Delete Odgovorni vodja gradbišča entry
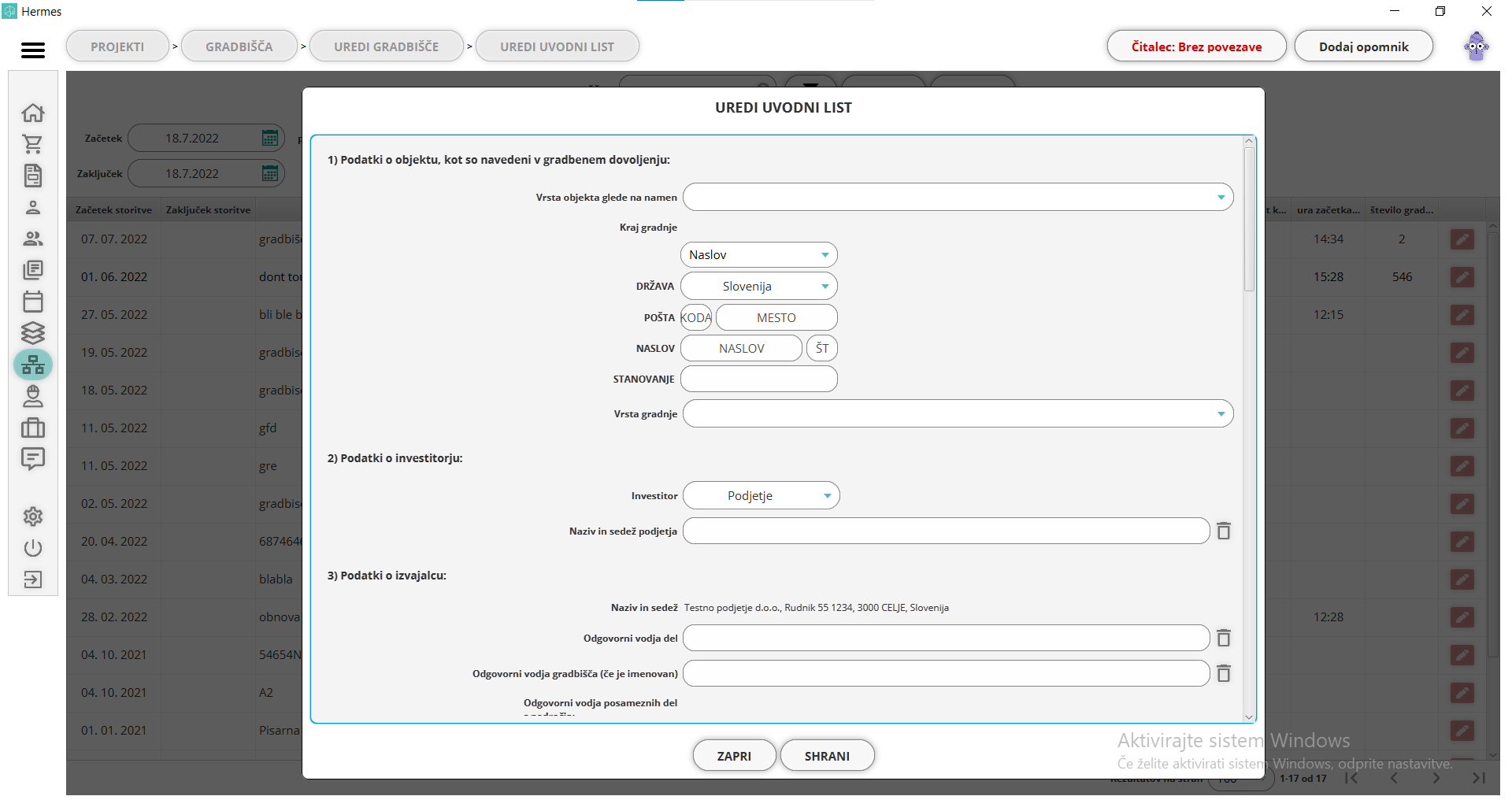 click(x=1224, y=673)
